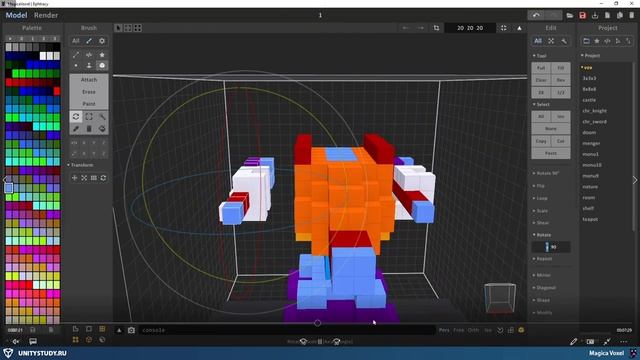Screen dimensions: 640x360
Task: Collapse the Select section
Action: pos(541,105)
